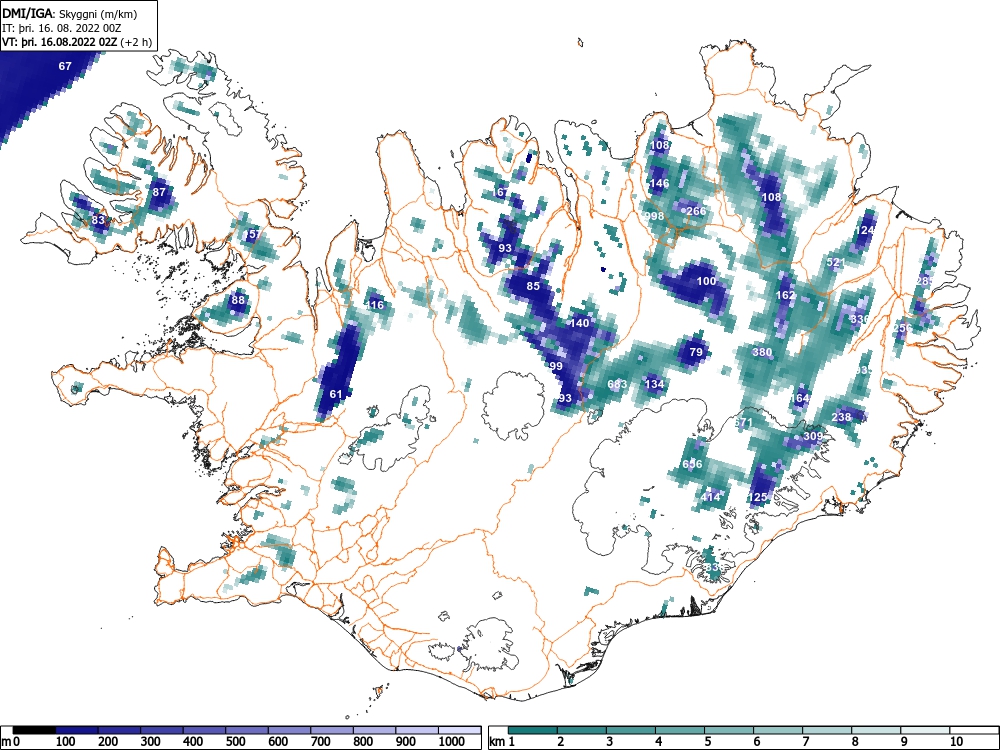Click the map value 61
1000x750 pixels.
coord(336,394)
